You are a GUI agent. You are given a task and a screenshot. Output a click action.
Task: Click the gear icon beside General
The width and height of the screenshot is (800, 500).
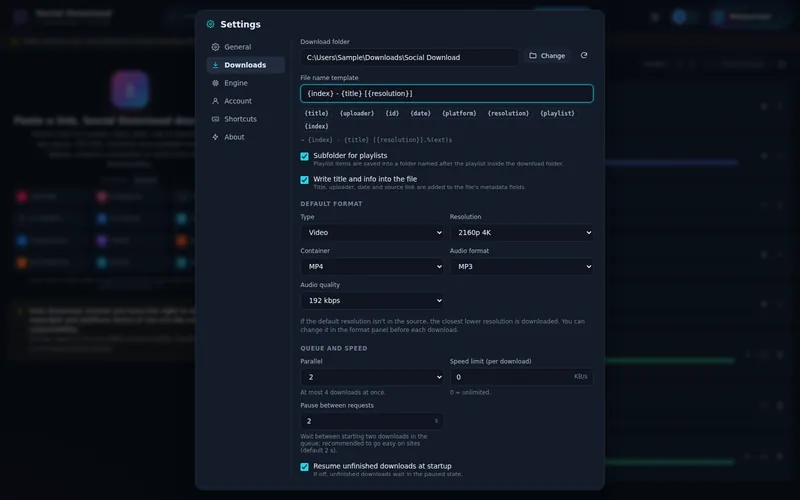coord(215,47)
